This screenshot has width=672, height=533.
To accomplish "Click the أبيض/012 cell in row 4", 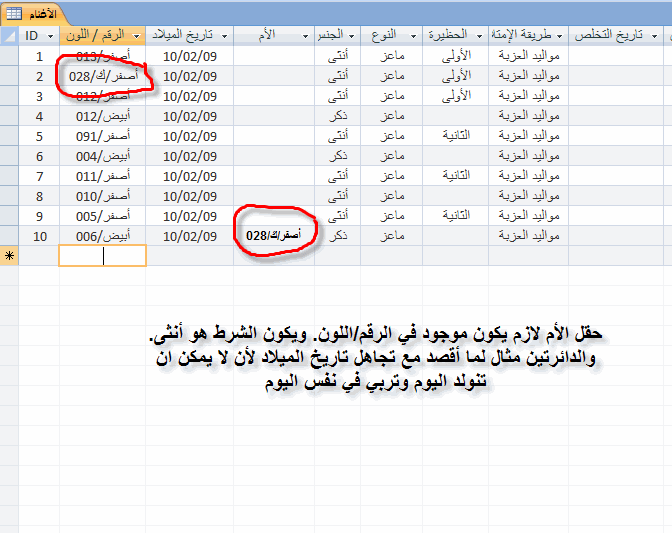I will [102, 116].
